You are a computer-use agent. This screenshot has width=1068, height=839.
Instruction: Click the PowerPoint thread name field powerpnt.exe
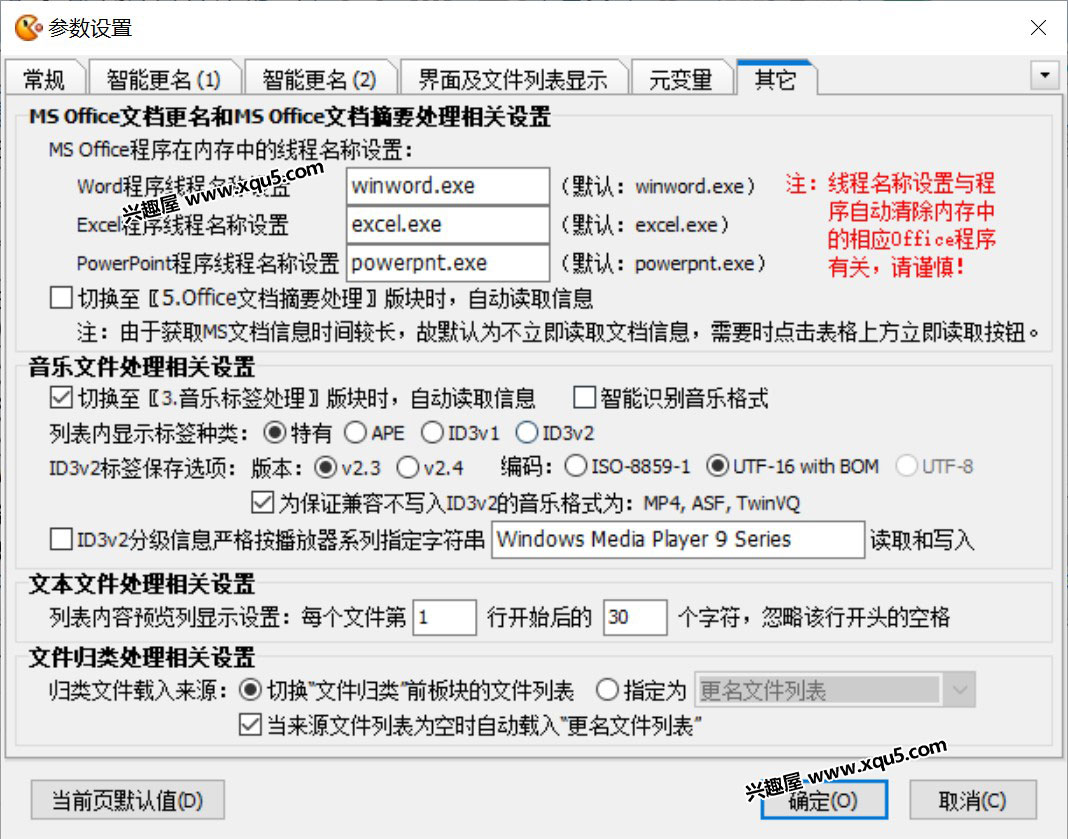[447, 263]
